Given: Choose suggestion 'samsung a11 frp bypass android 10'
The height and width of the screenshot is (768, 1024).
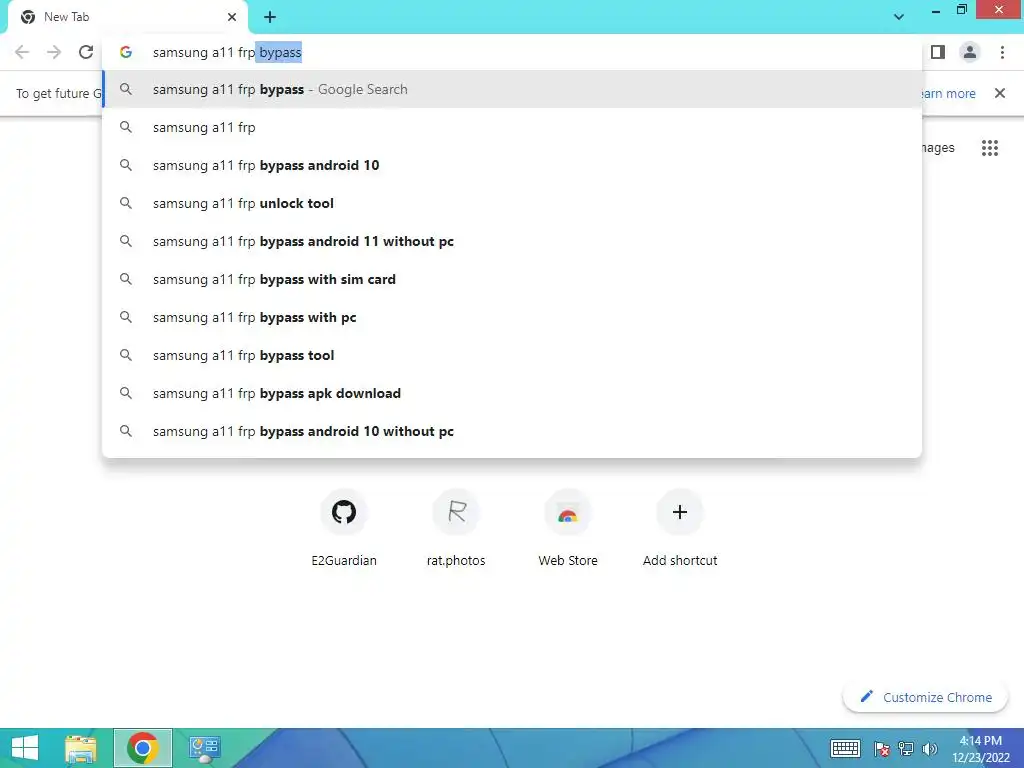Looking at the screenshot, I should pyautogui.click(x=513, y=165).
